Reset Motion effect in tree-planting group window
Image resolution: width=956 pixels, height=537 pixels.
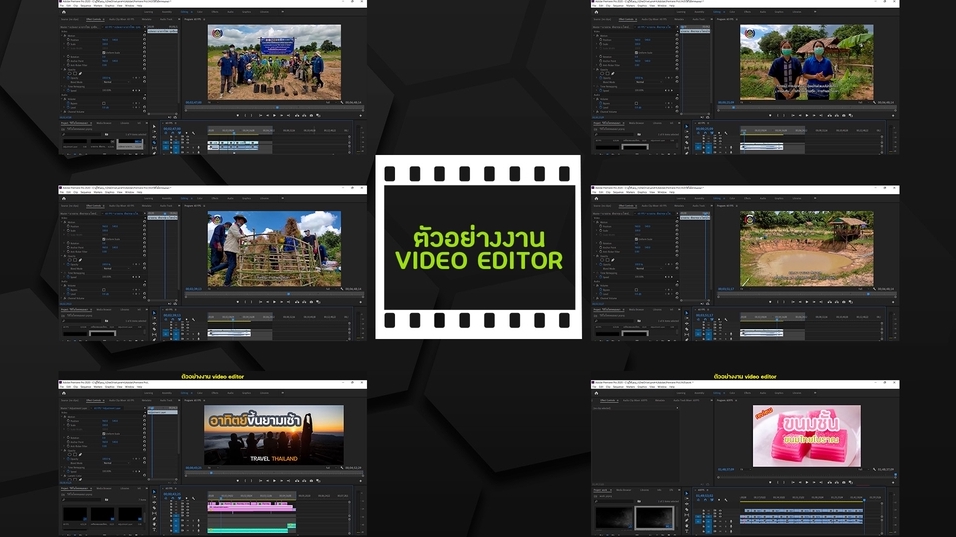tap(144, 35)
